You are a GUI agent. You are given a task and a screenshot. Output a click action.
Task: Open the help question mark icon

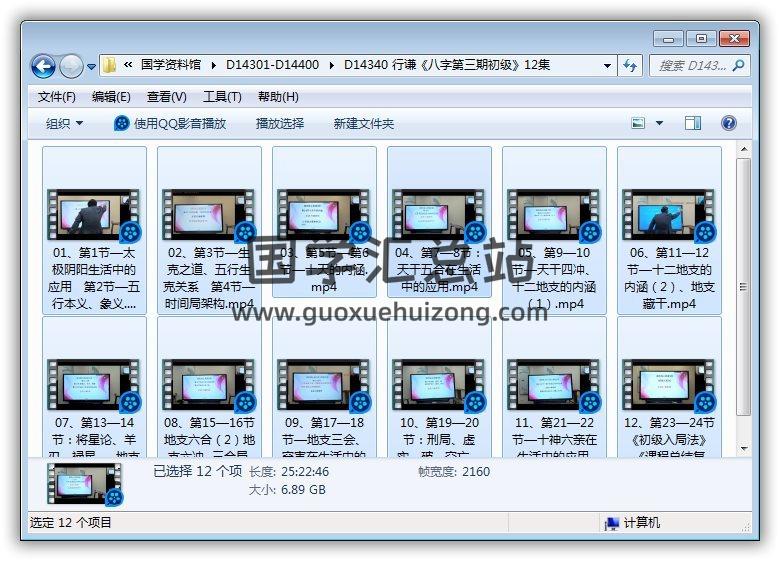coord(728,123)
